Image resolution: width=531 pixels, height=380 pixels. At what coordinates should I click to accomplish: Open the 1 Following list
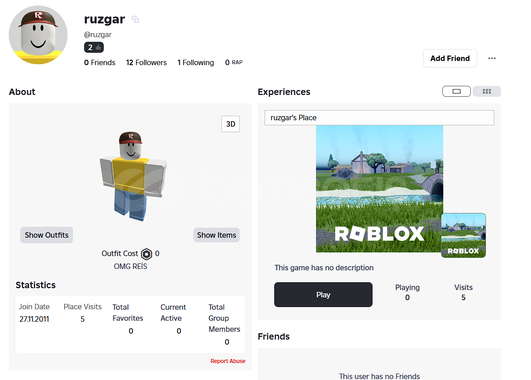[x=196, y=63]
